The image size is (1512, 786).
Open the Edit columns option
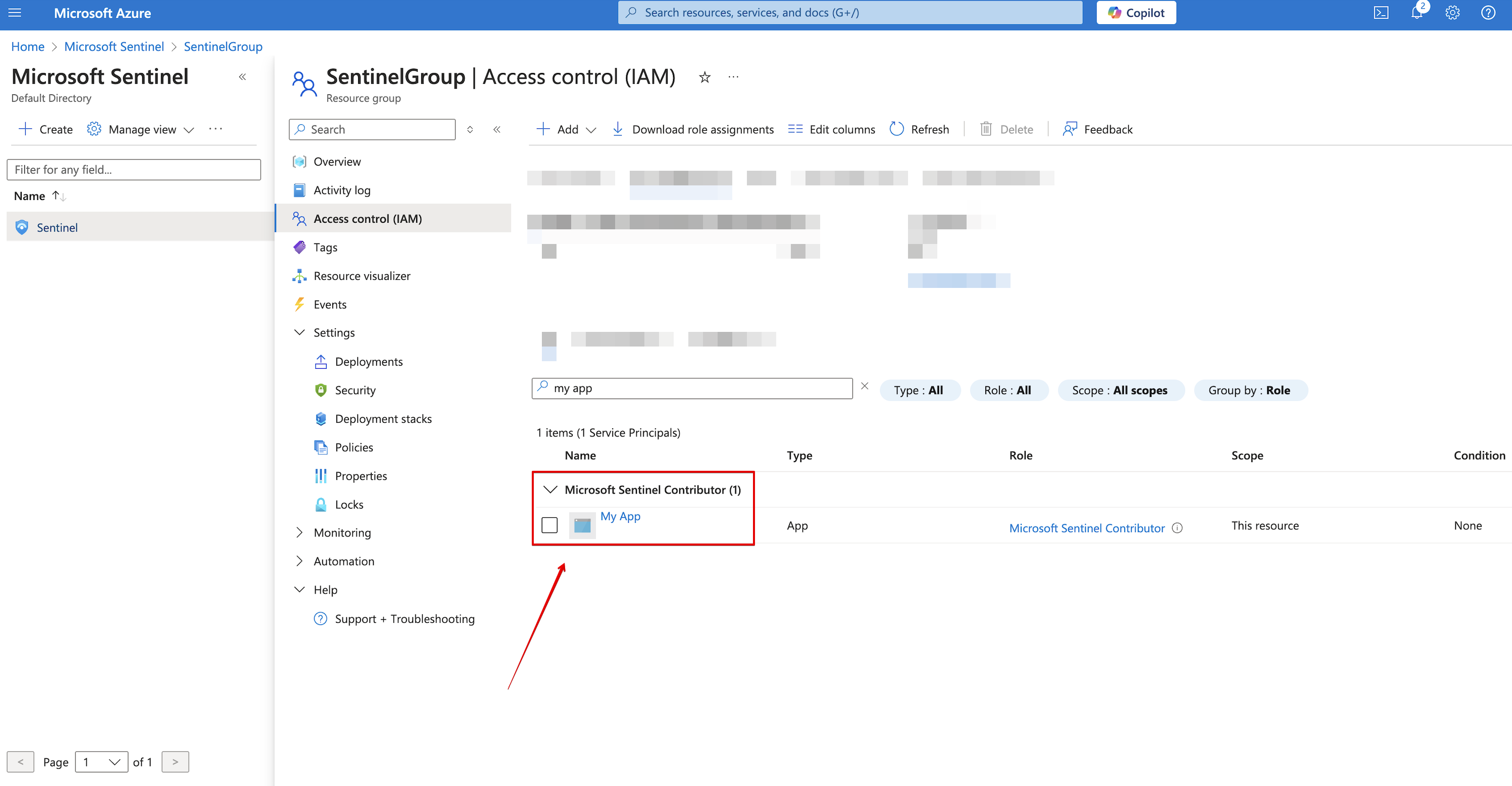click(831, 129)
